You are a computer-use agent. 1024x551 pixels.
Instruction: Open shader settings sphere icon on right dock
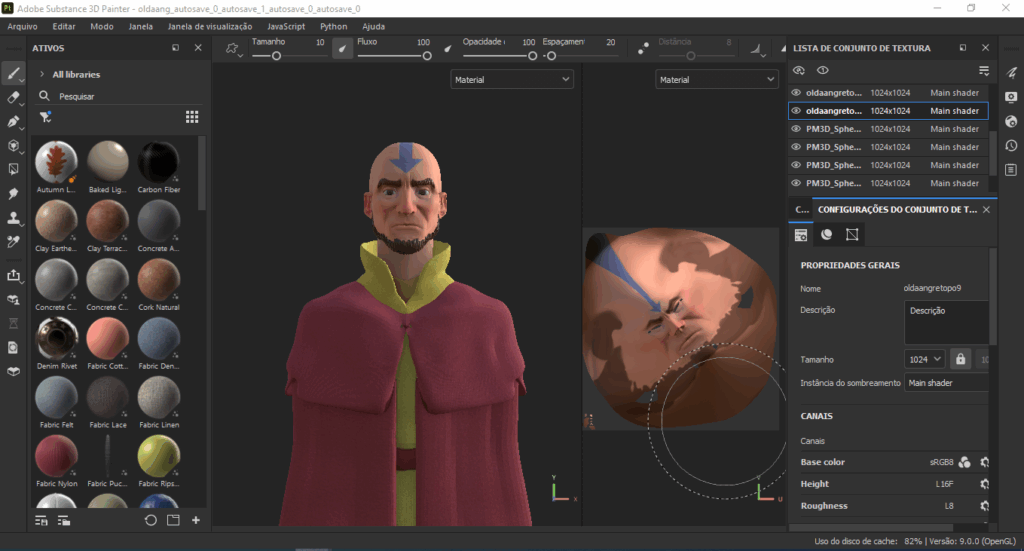(x=1011, y=121)
